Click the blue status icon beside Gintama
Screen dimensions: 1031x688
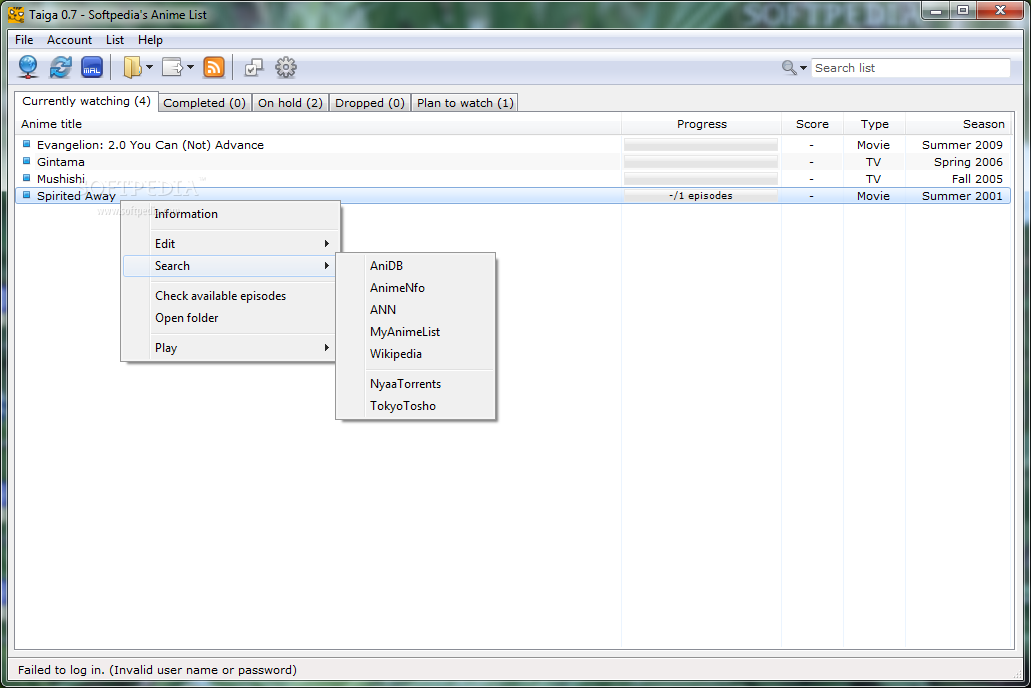point(26,160)
